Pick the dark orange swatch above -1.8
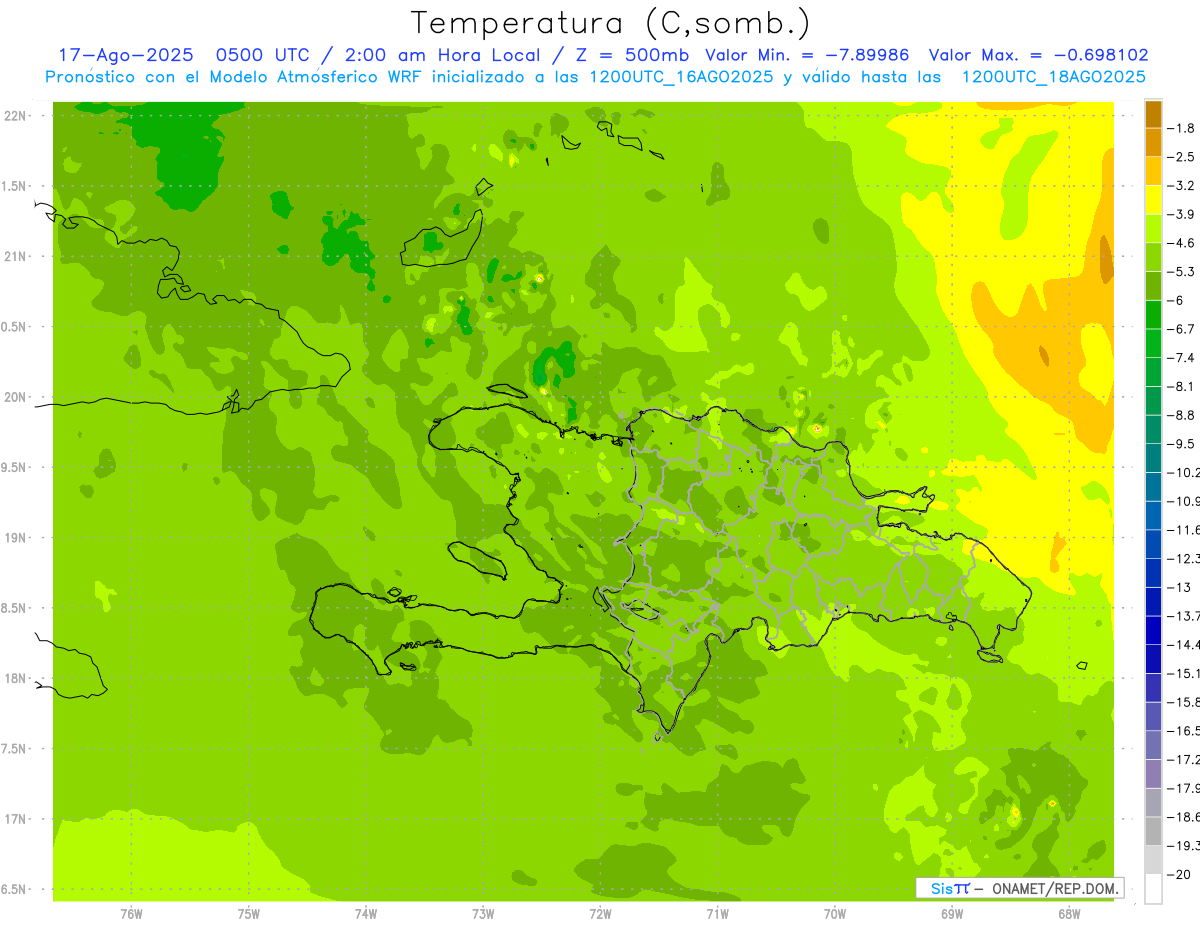Screen dimensions: 1200x927 point(1153,114)
